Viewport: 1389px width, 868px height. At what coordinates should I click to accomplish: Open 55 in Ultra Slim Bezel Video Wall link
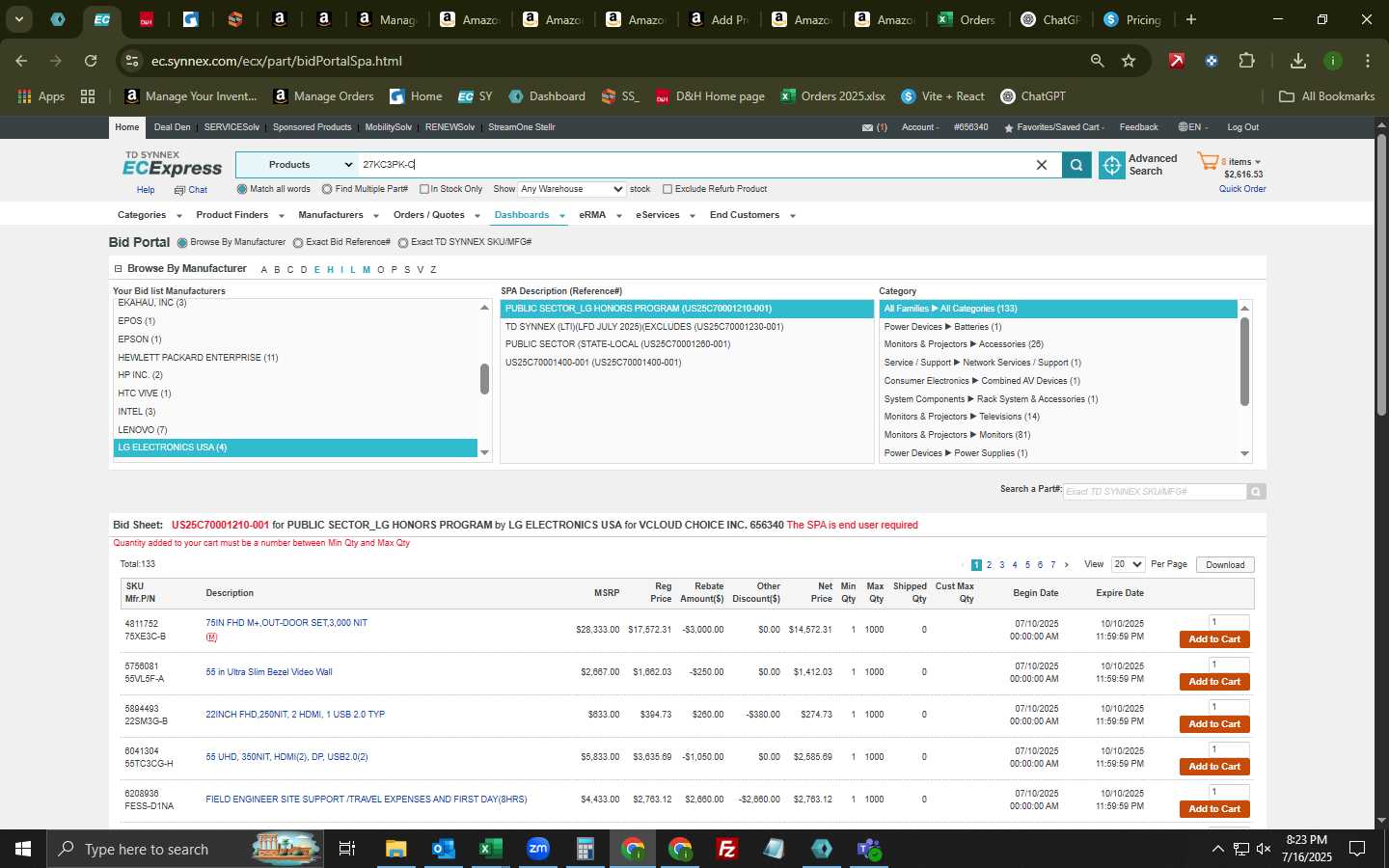pos(268,672)
